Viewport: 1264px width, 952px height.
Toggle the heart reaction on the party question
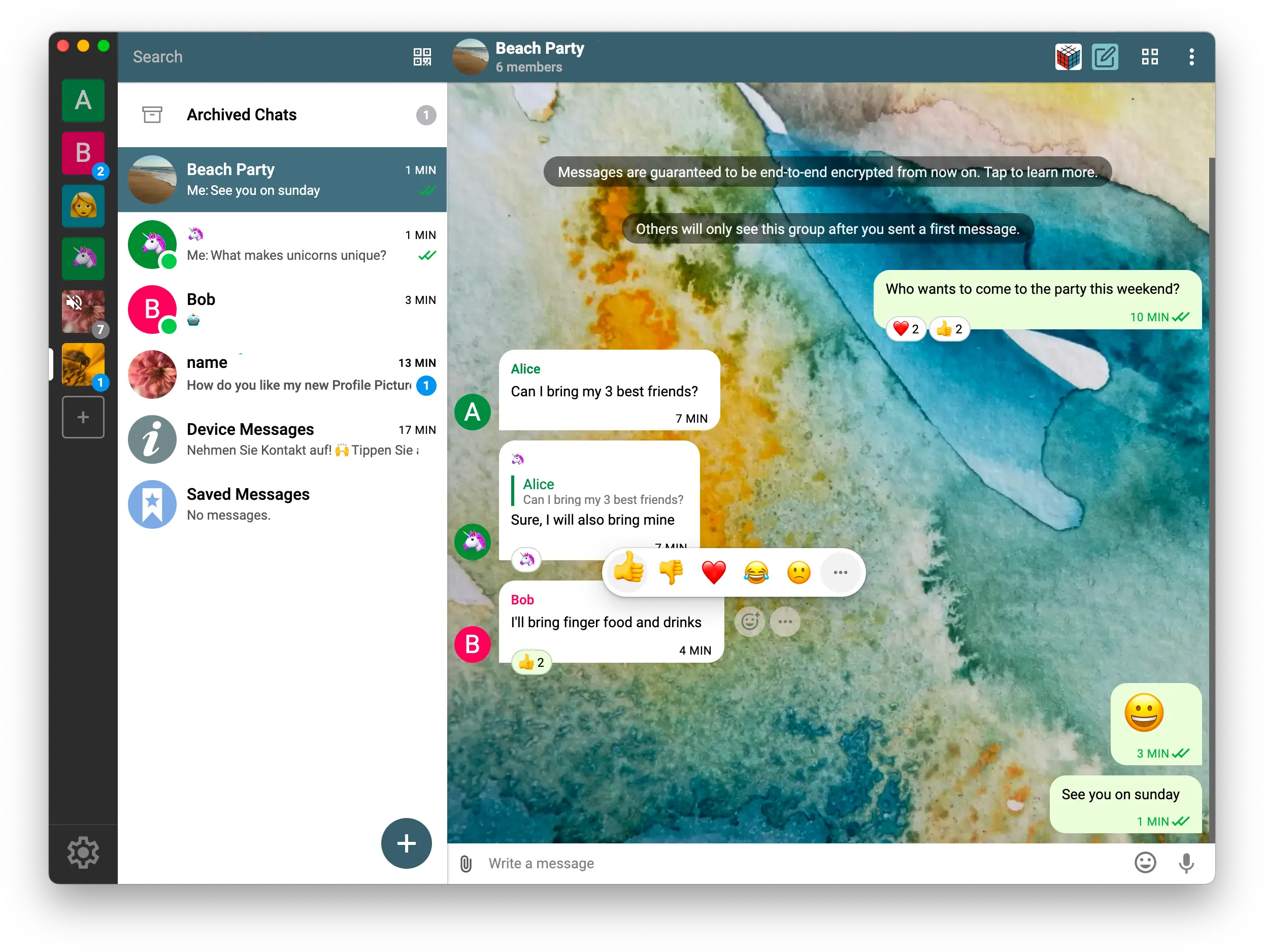pyautogui.click(x=906, y=329)
